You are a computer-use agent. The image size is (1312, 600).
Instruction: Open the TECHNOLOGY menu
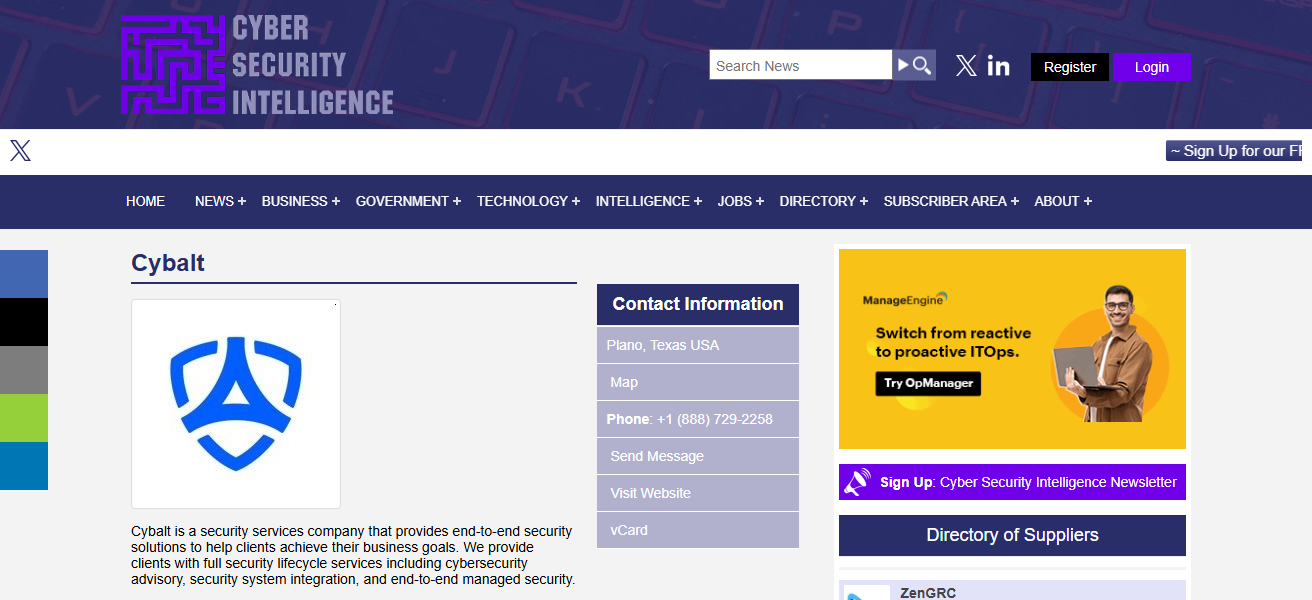click(x=528, y=201)
